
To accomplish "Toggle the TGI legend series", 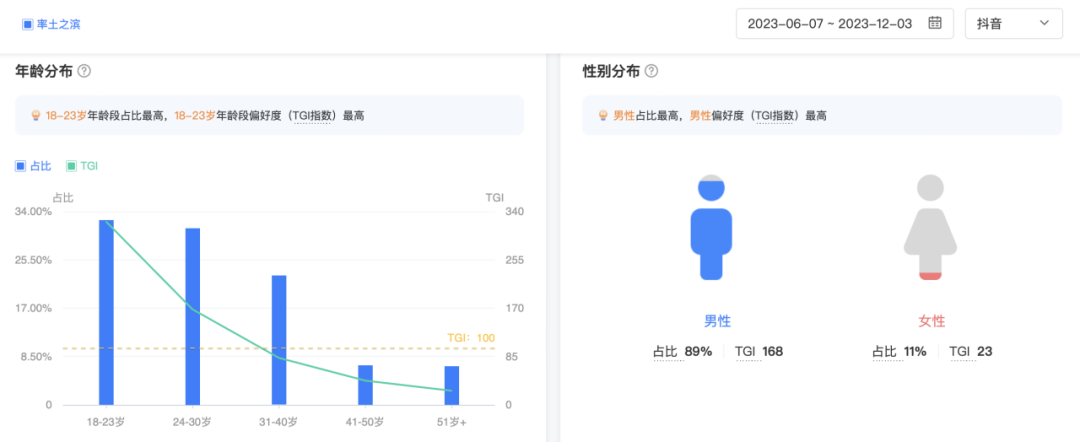I will click(x=82, y=166).
